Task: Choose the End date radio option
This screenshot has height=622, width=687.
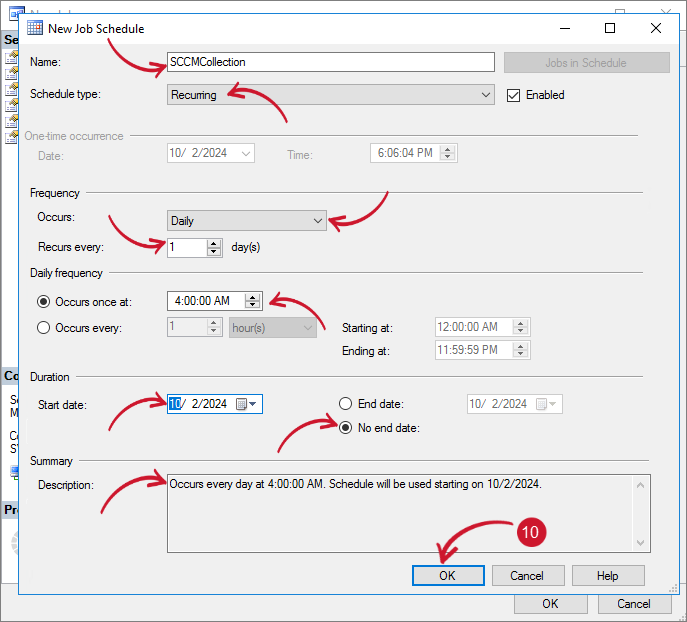Action: tap(346, 404)
